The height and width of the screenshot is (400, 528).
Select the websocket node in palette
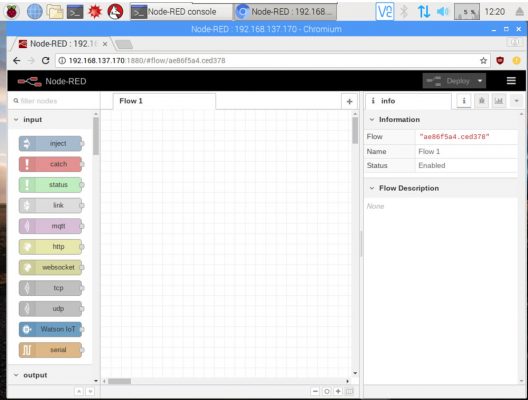pyautogui.click(x=51, y=267)
